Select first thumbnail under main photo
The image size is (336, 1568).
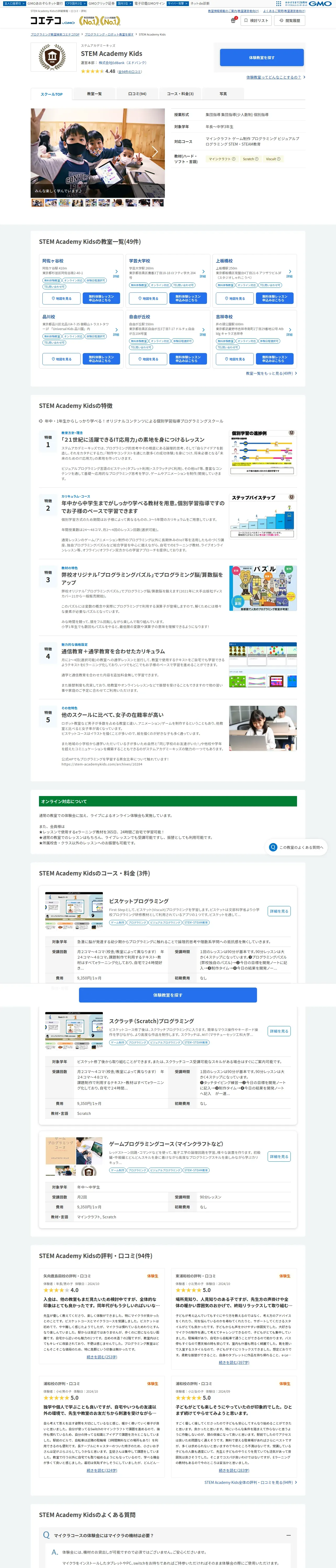click(37, 203)
